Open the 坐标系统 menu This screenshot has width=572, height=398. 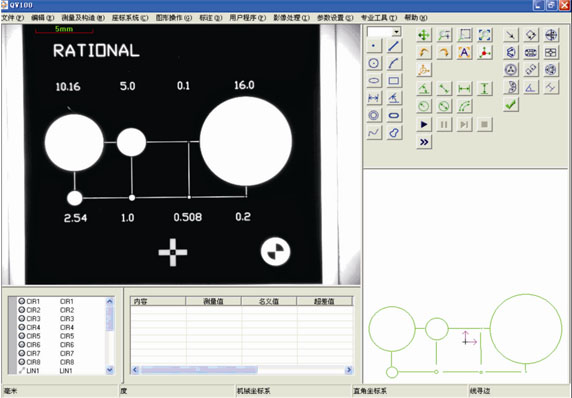130,18
